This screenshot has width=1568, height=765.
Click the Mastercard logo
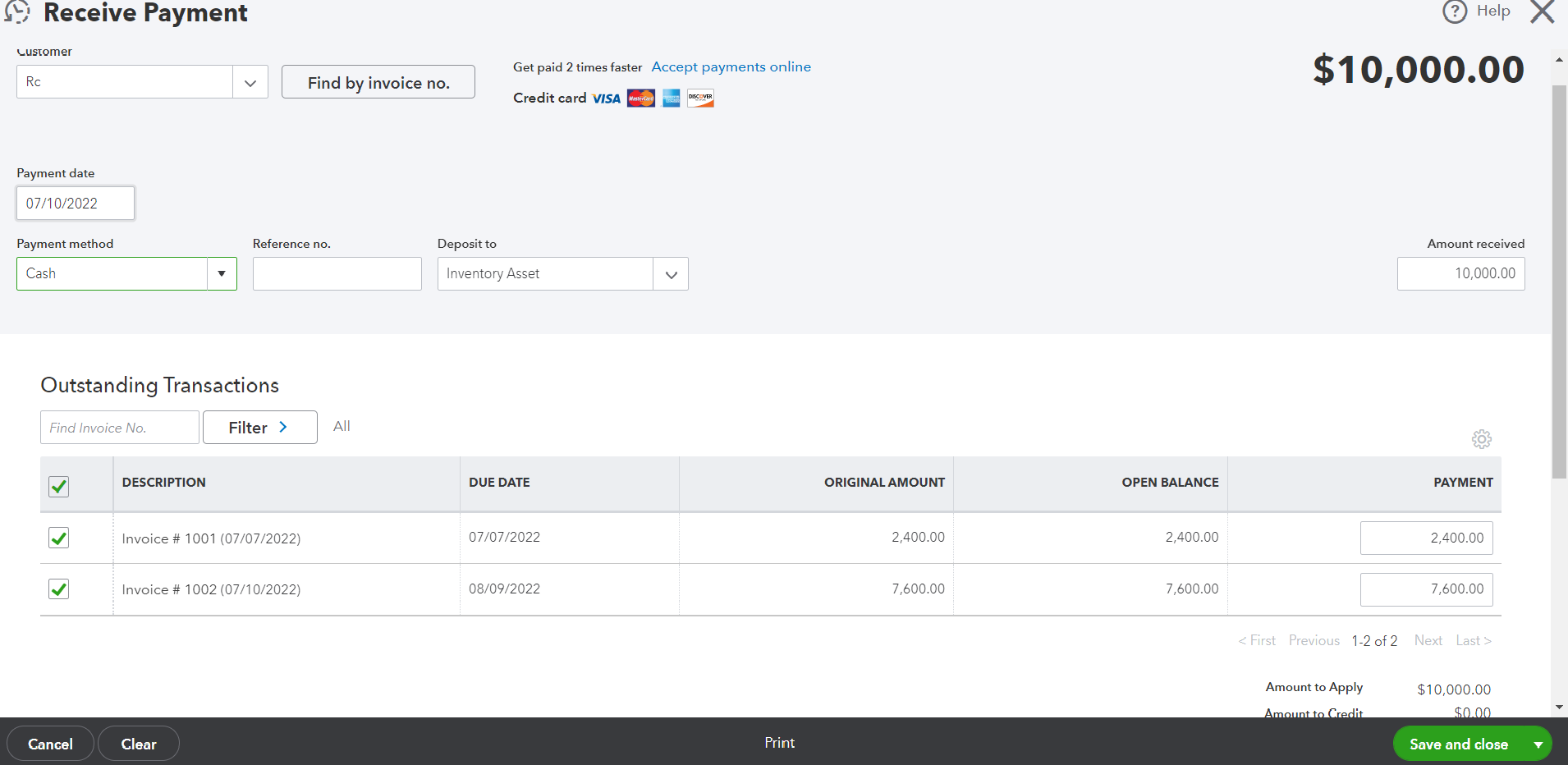tap(641, 98)
